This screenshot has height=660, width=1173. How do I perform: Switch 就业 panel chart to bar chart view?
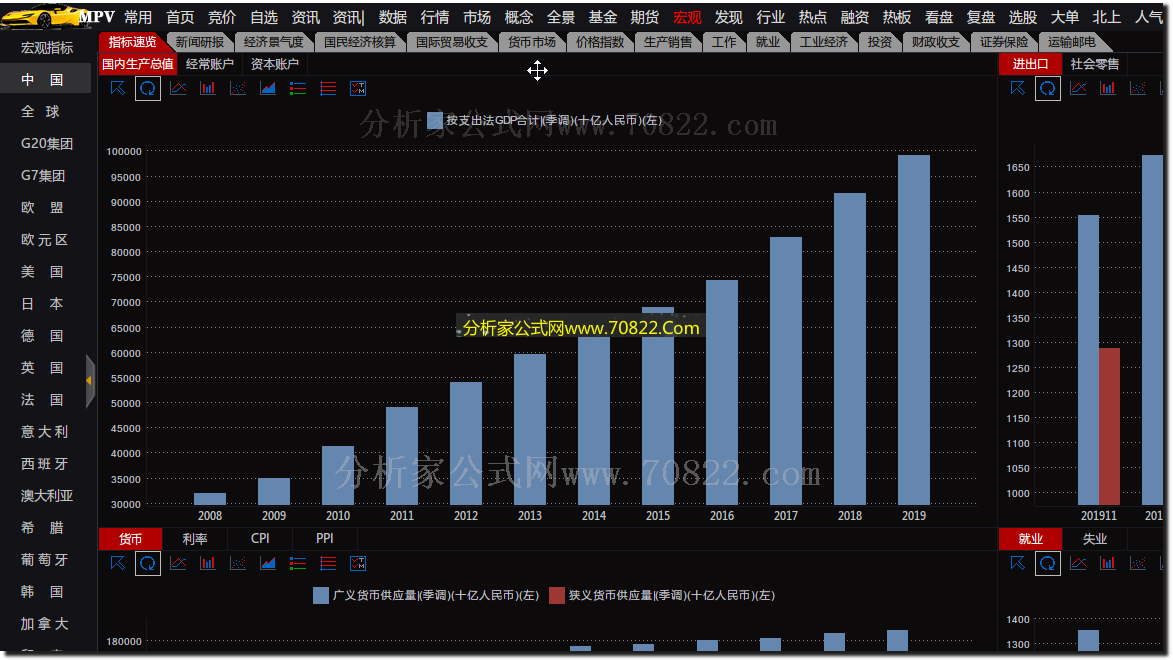point(1108,563)
